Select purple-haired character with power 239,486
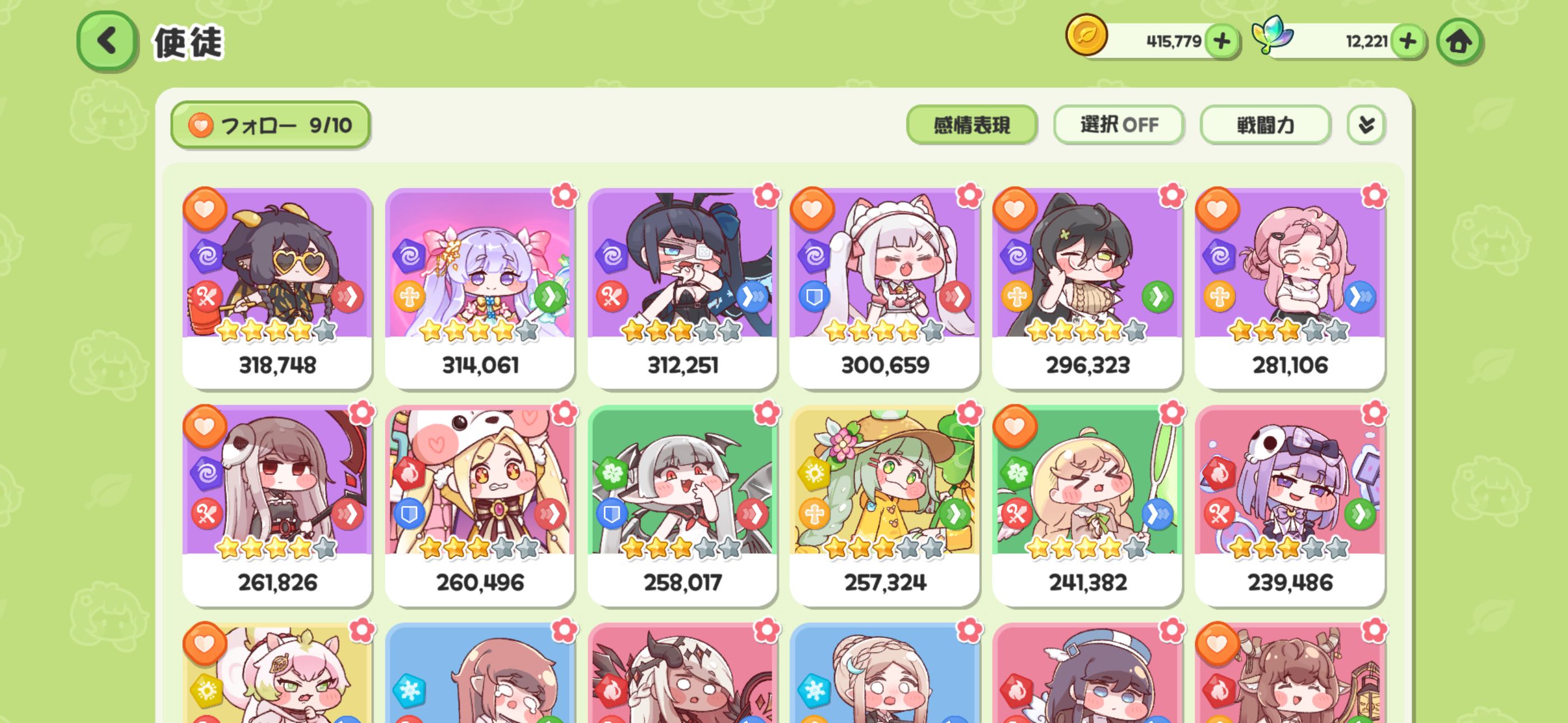 (1289, 505)
